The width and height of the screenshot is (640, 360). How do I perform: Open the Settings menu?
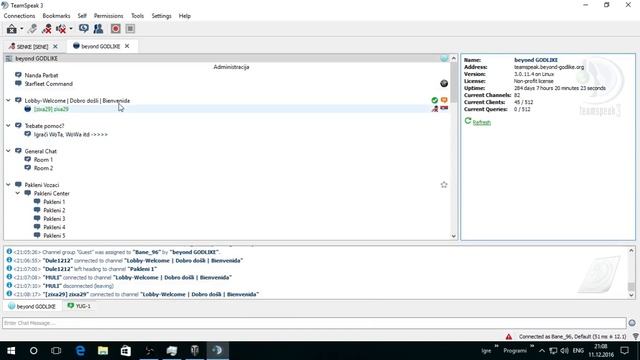[161, 16]
